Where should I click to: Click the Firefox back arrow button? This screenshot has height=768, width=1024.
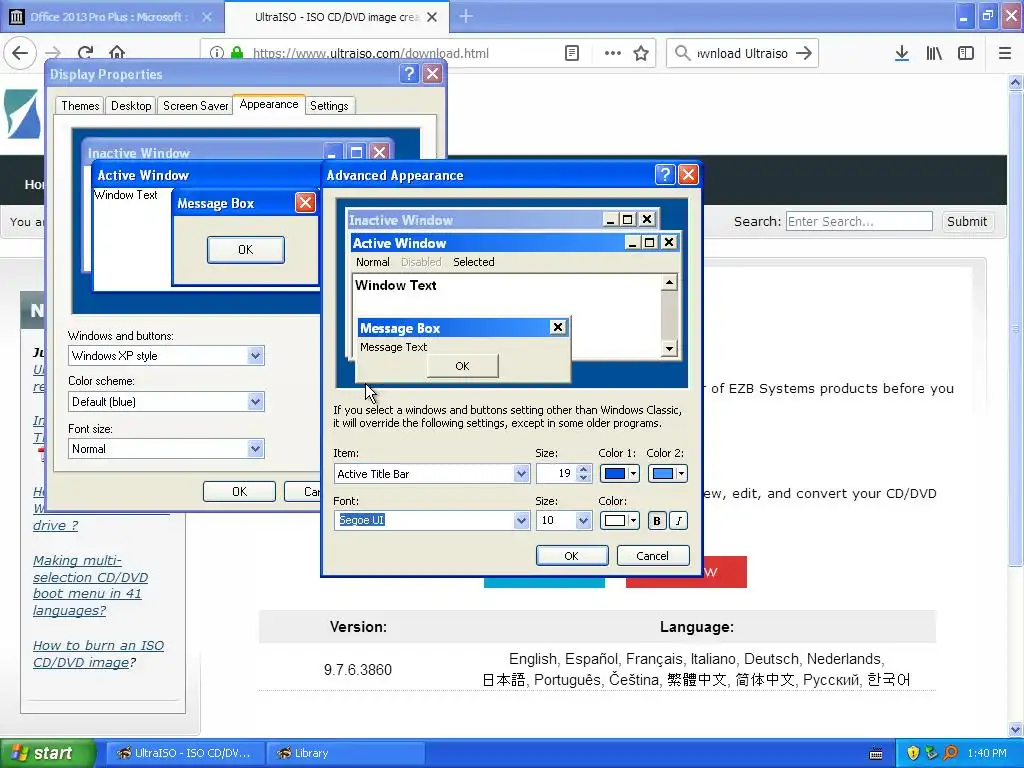[20, 53]
